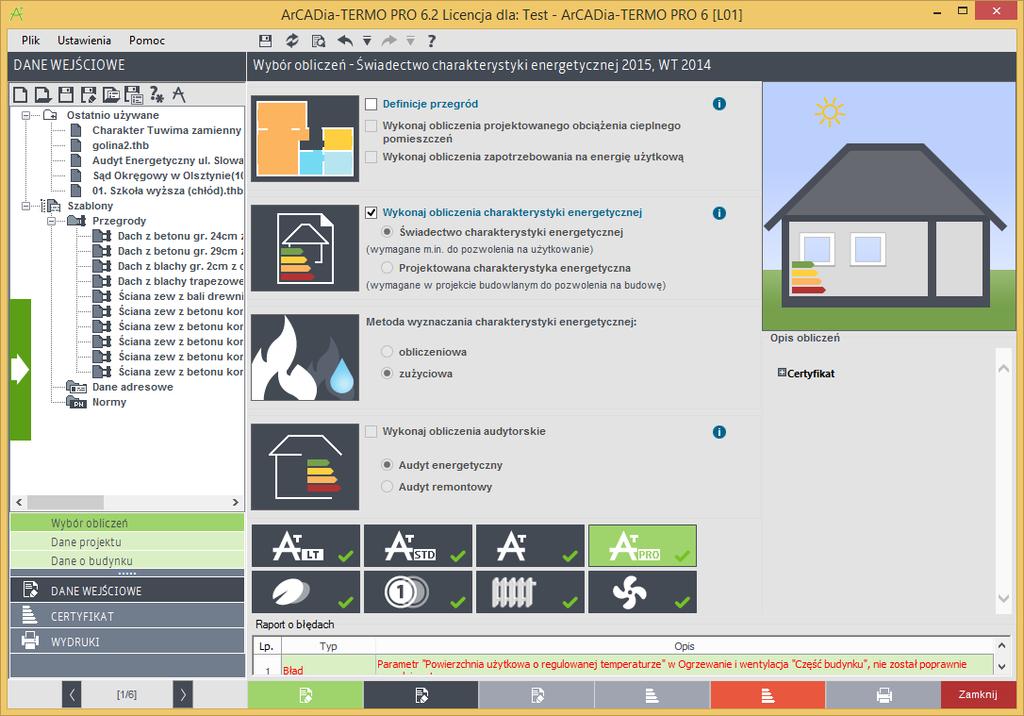Open the Pomoc menu
The width and height of the screenshot is (1024, 716).
click(147, 41)
